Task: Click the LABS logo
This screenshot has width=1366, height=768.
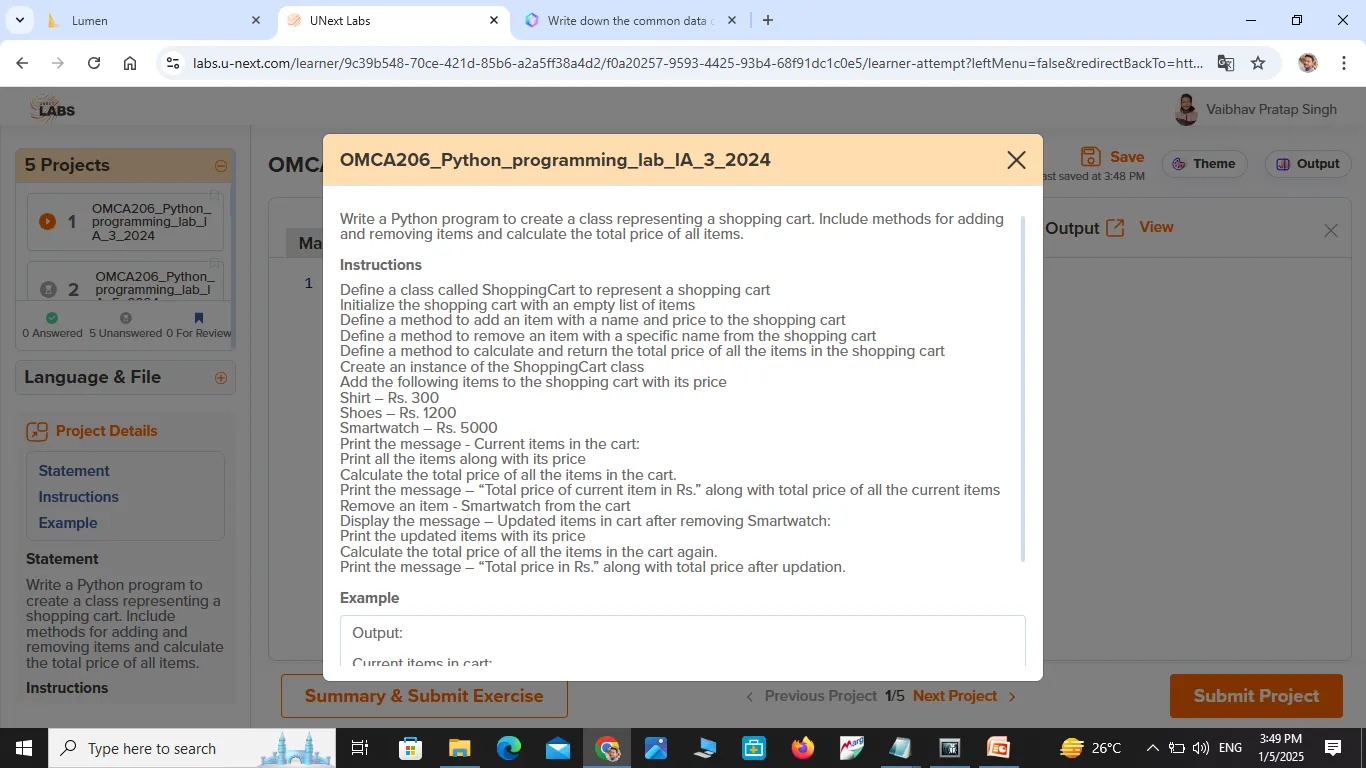Action: [x=52, y=108]
